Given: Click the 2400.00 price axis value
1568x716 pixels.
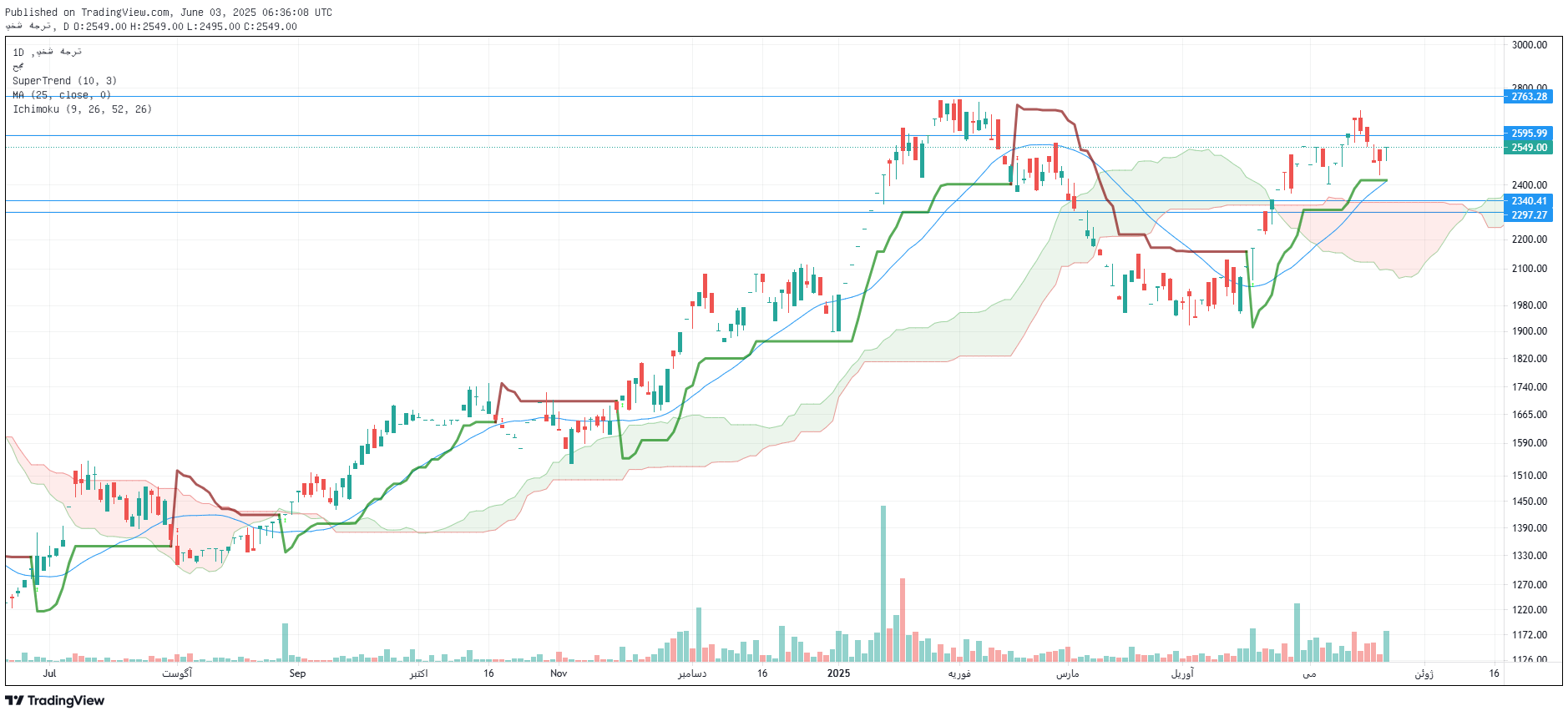Looking at the screenshot, I should click(1530, 185).
